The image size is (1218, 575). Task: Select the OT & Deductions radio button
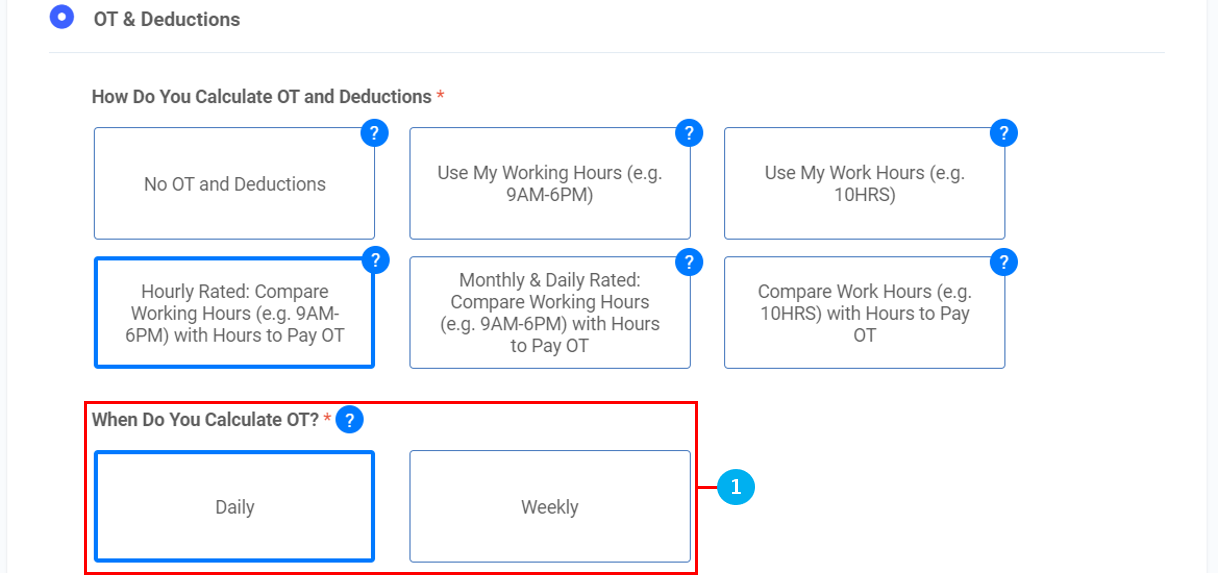[x=62, y=17]
